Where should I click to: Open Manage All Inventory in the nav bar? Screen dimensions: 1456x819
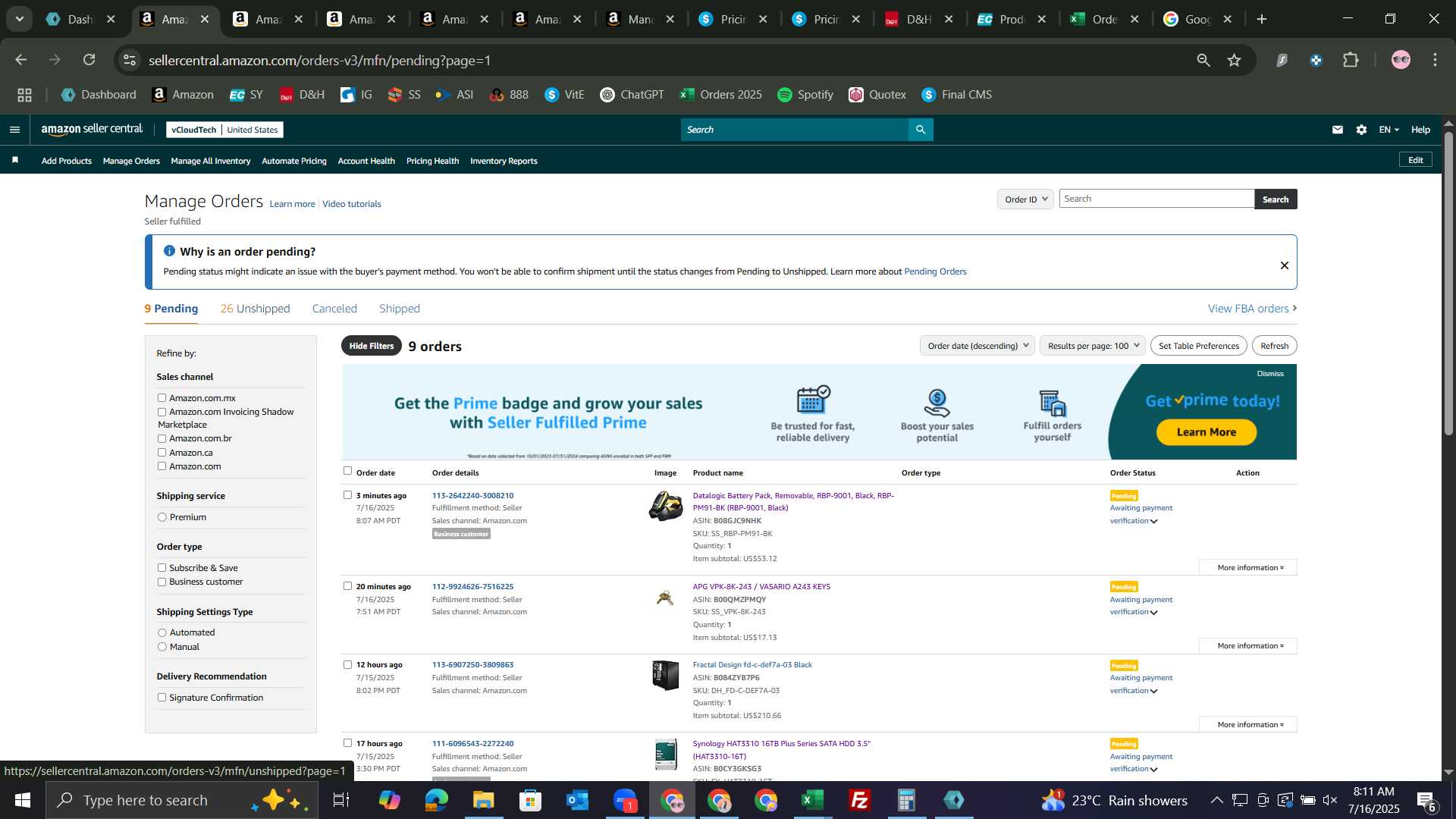pyautogui.click(x=211, y=161)
